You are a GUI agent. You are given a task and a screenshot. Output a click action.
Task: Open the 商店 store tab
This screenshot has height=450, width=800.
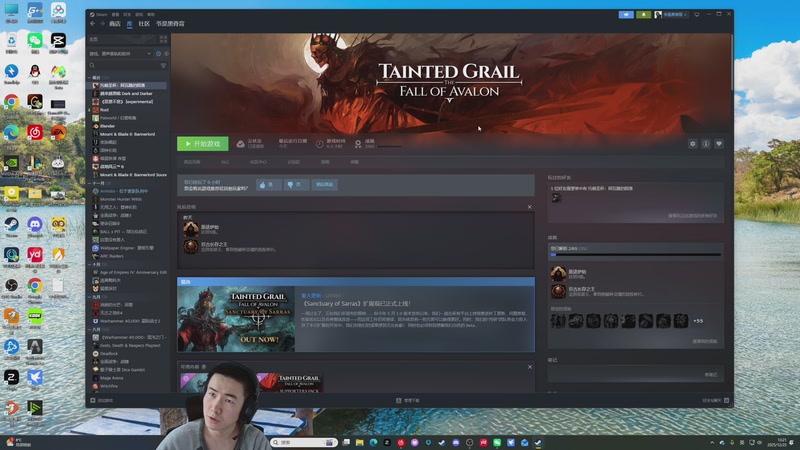pos(115,23)
